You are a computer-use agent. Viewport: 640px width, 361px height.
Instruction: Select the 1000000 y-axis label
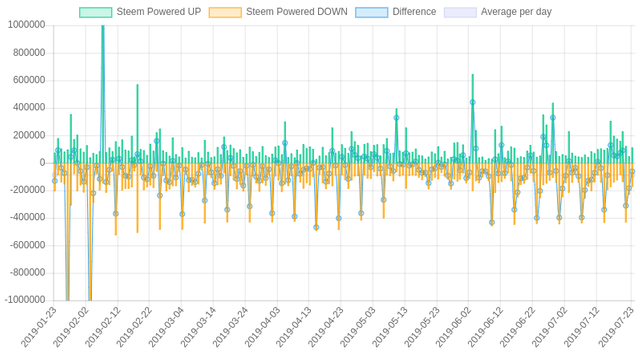(x=27, y=25)
